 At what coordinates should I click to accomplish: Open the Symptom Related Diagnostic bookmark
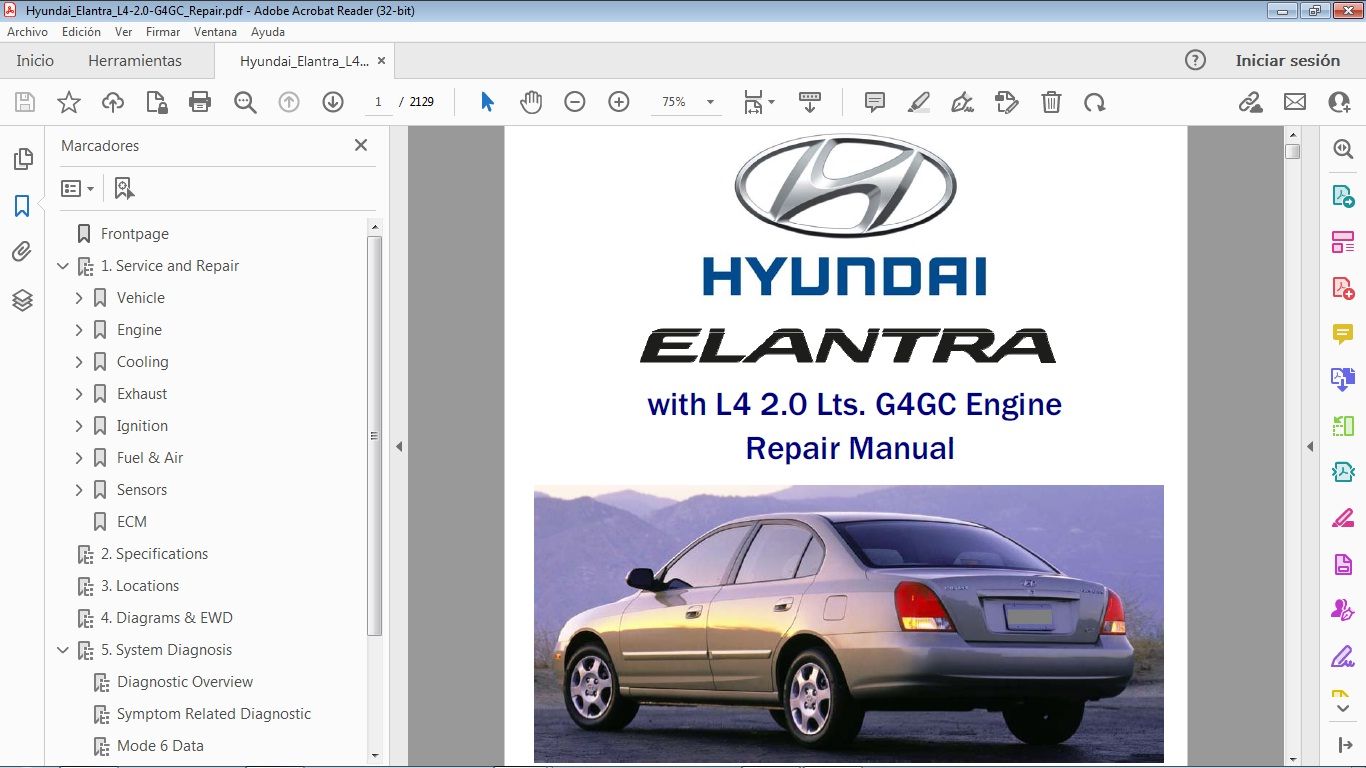pos(214,714)
